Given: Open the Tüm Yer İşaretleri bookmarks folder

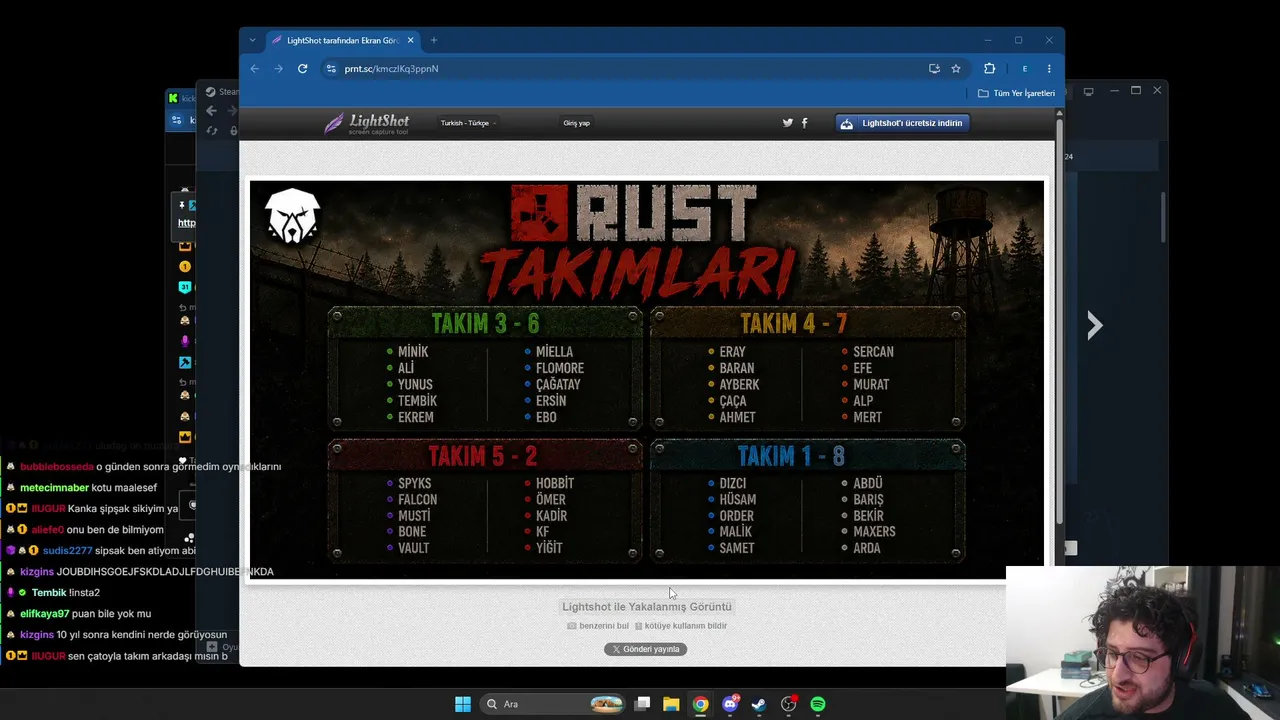Looking at the screenshot, I should pyautogui.click(x=1016, y=93).
